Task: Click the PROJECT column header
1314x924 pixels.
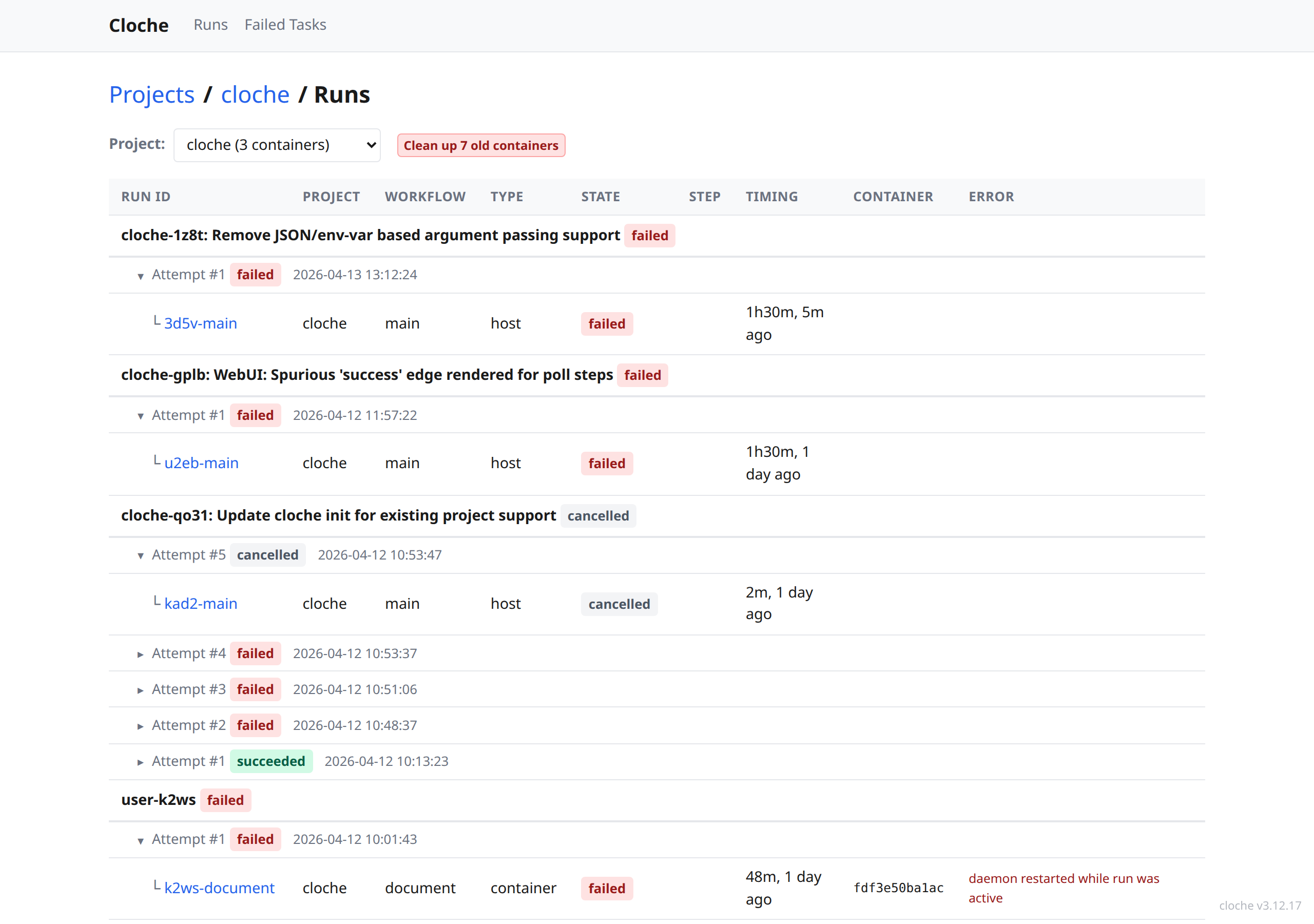Action: point(332,197)
